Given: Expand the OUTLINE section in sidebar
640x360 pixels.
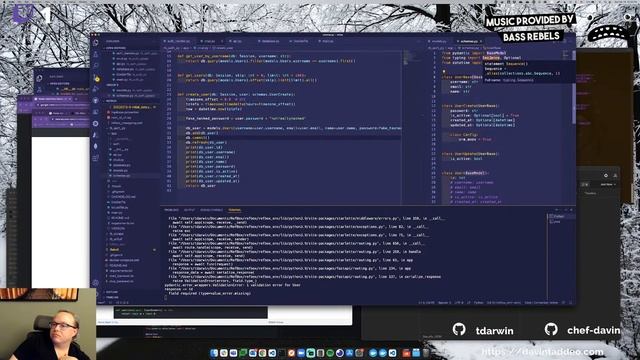Looking at the screenshot, I should [112, 292].
